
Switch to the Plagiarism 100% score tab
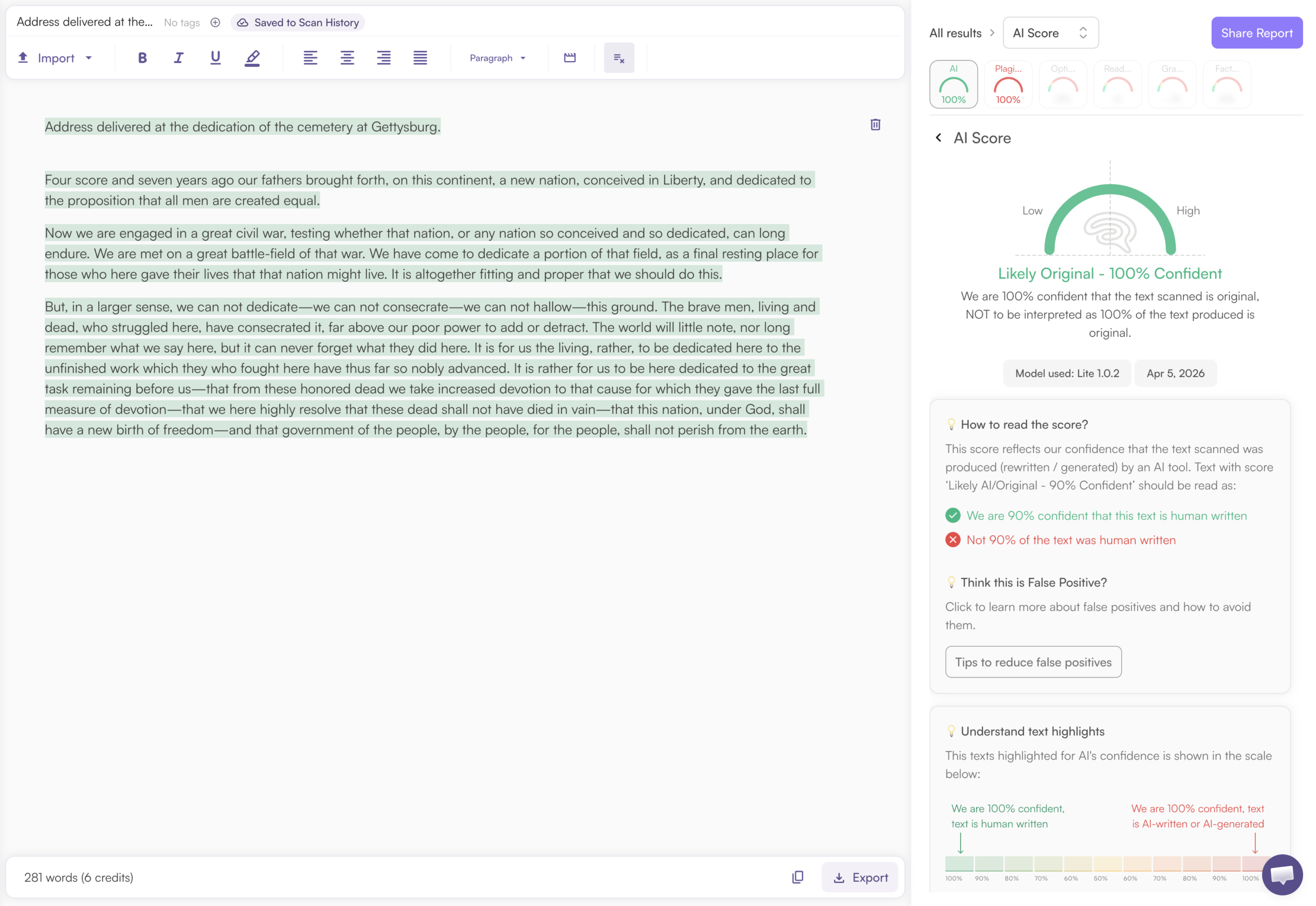(x=1008, y=84)
